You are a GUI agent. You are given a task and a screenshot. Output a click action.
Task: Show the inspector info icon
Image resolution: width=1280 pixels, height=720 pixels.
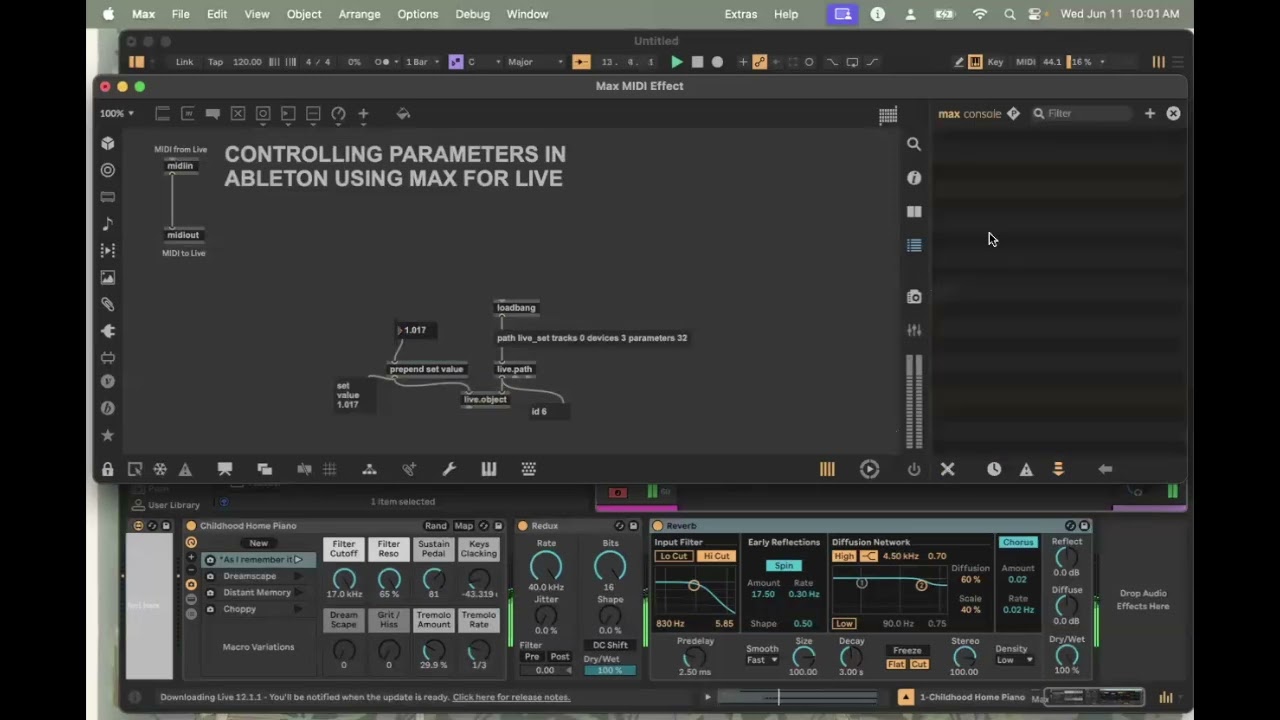[914, 178]
